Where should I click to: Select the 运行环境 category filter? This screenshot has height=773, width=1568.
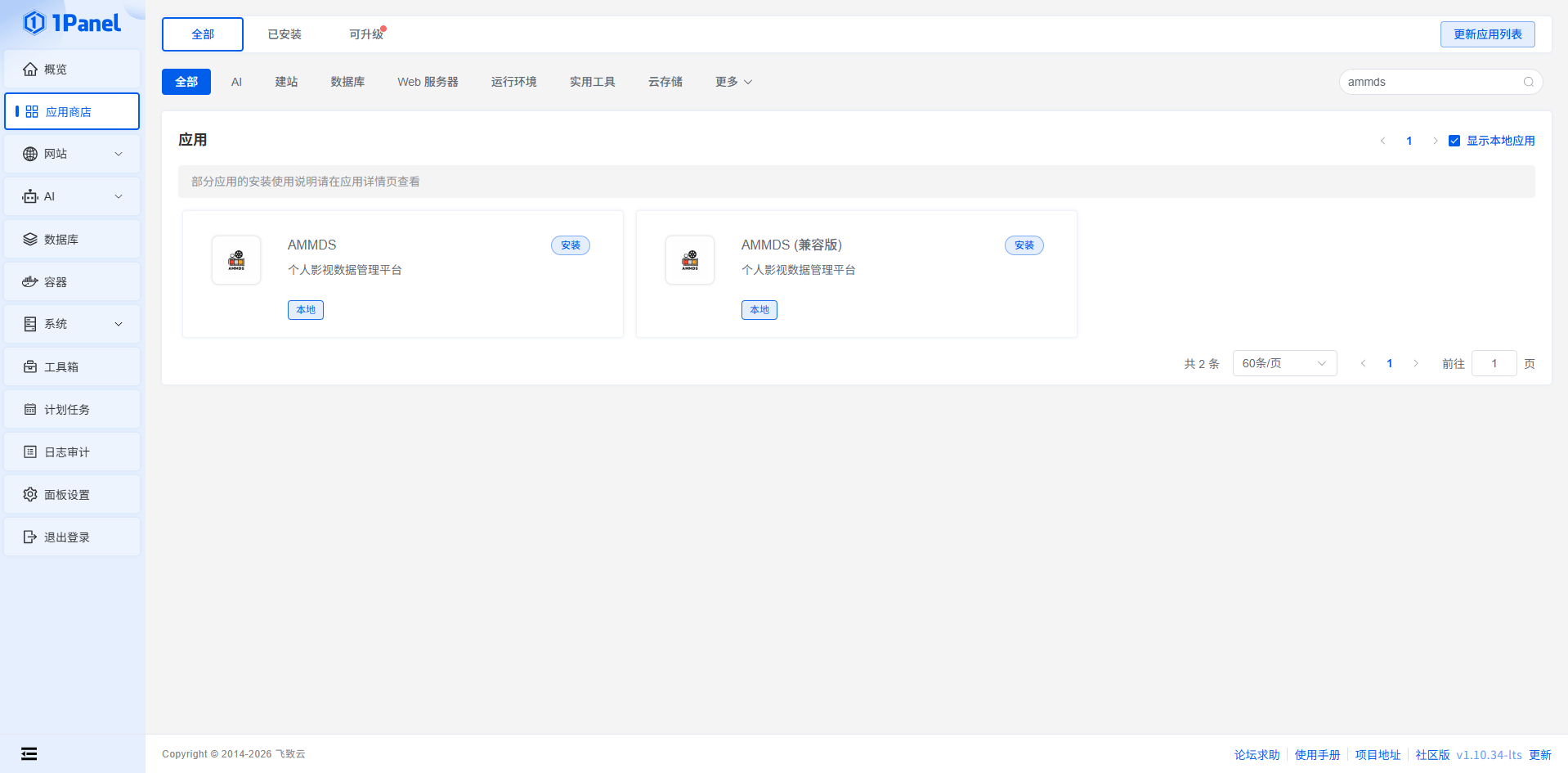click(513, 82)
